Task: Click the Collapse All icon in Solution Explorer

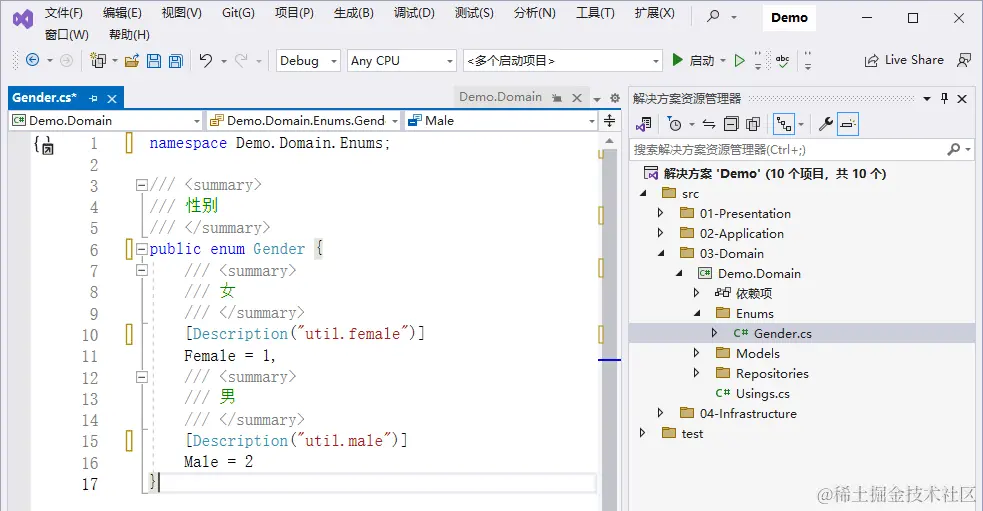Action: click(731, 124)
